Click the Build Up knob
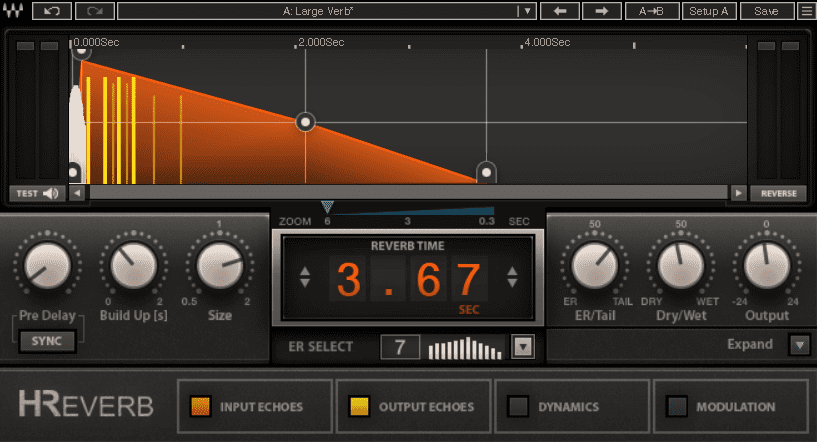Image resolution: width=817 pixels, height=442 pixels. point(133,266)
